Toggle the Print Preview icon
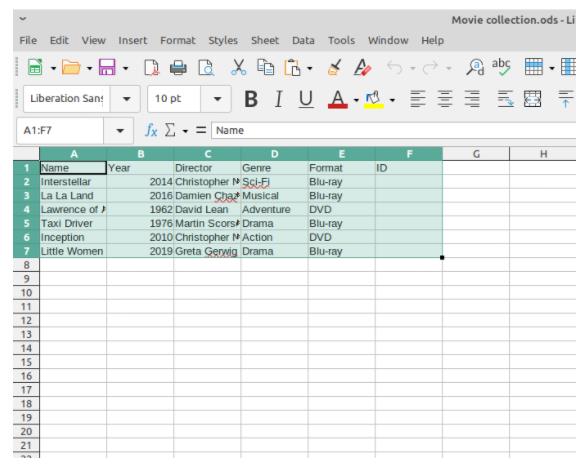Viewport: 585px width, 467px height. [x=206, y=68]
